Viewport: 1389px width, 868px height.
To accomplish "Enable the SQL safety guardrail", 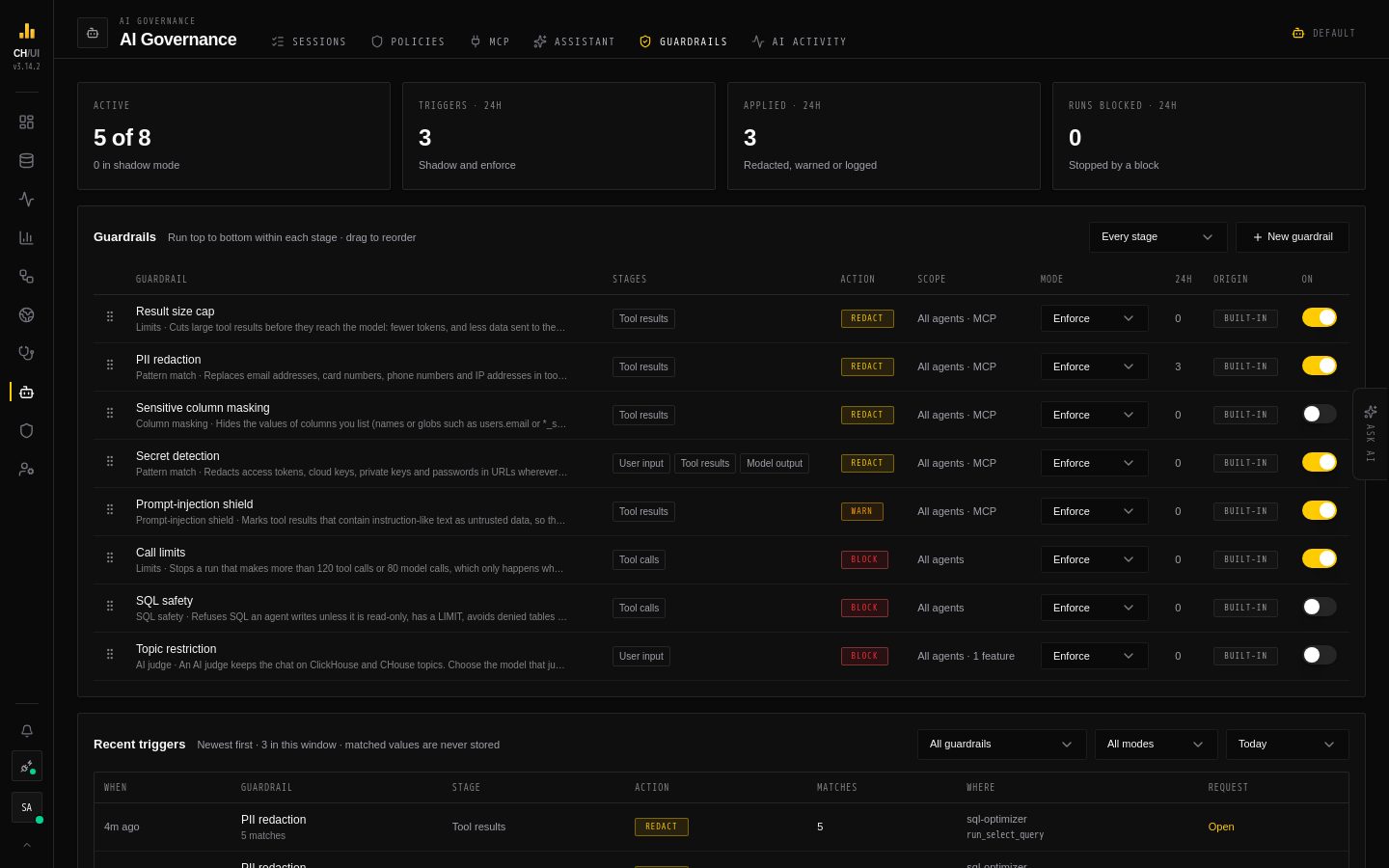I will [1319, 607].
